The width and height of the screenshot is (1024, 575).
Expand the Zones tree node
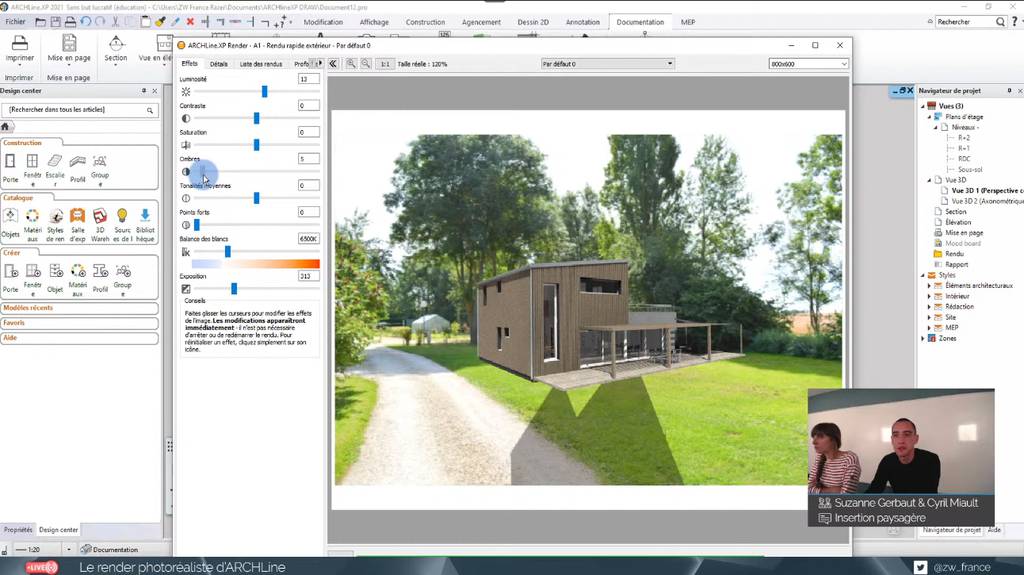pyautogui.click(x=923, y=338)
